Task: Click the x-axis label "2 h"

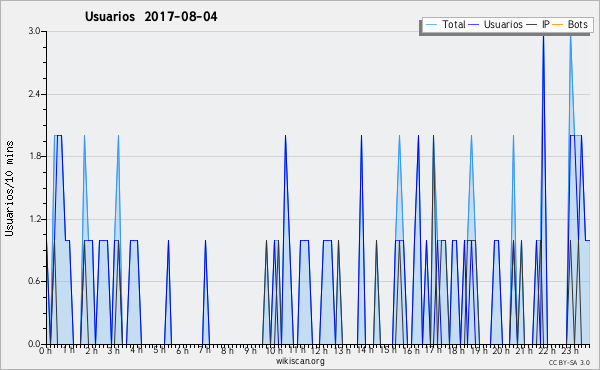Action: click(91, 350)
